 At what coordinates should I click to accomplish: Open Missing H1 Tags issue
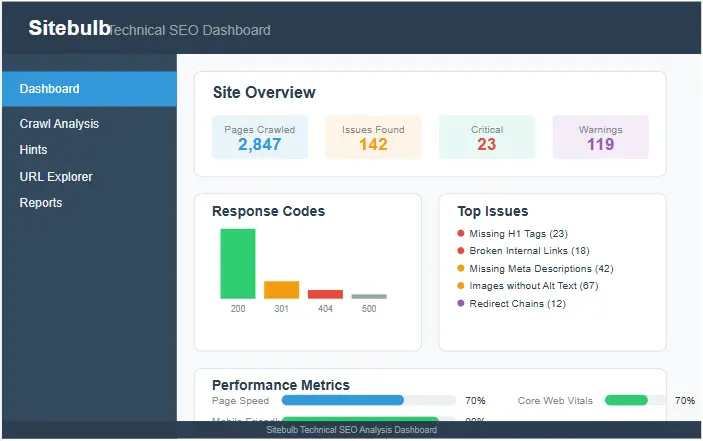pyautogui.click(x=518, y=234)
